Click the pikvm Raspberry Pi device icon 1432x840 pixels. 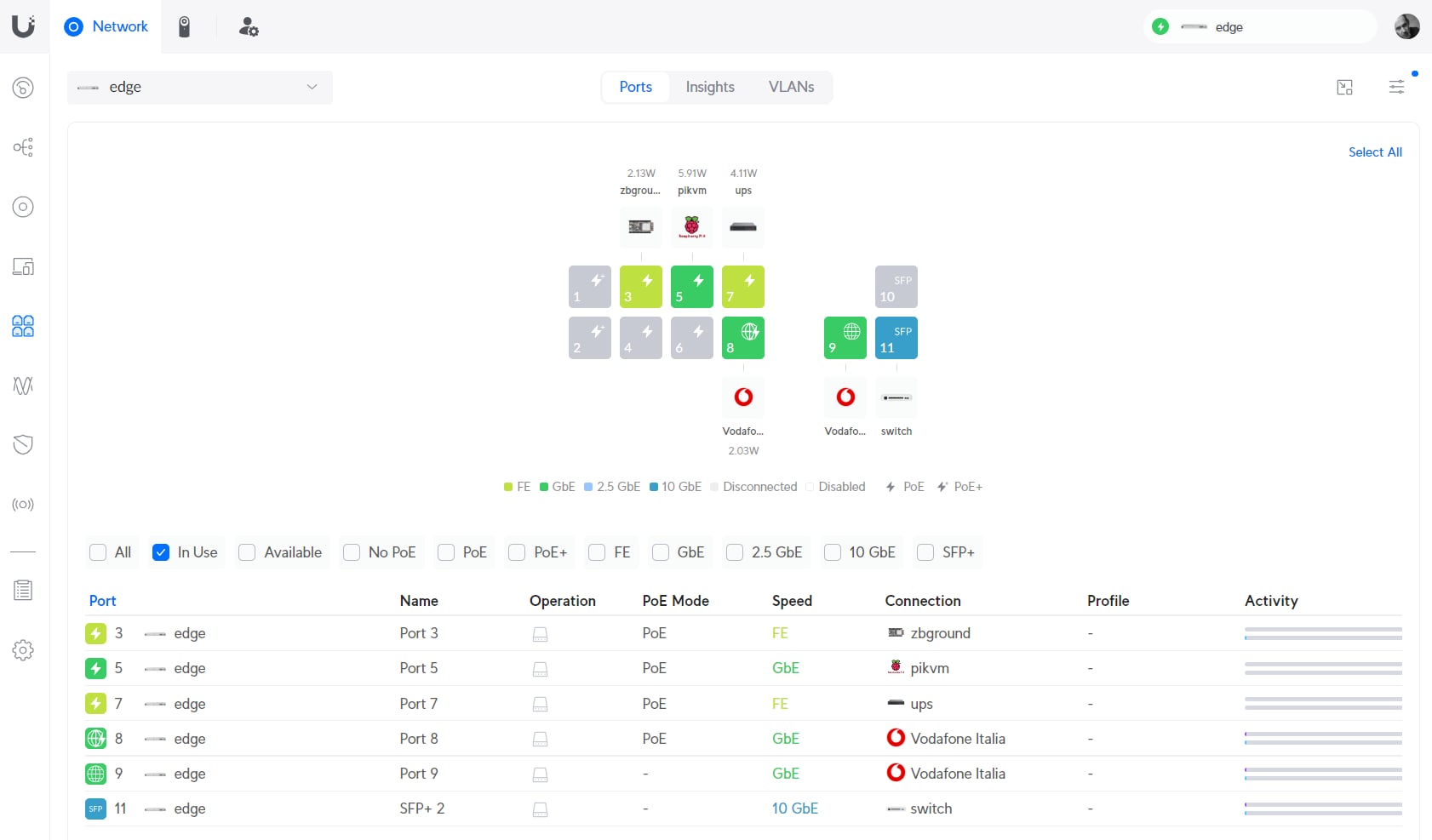692,227
